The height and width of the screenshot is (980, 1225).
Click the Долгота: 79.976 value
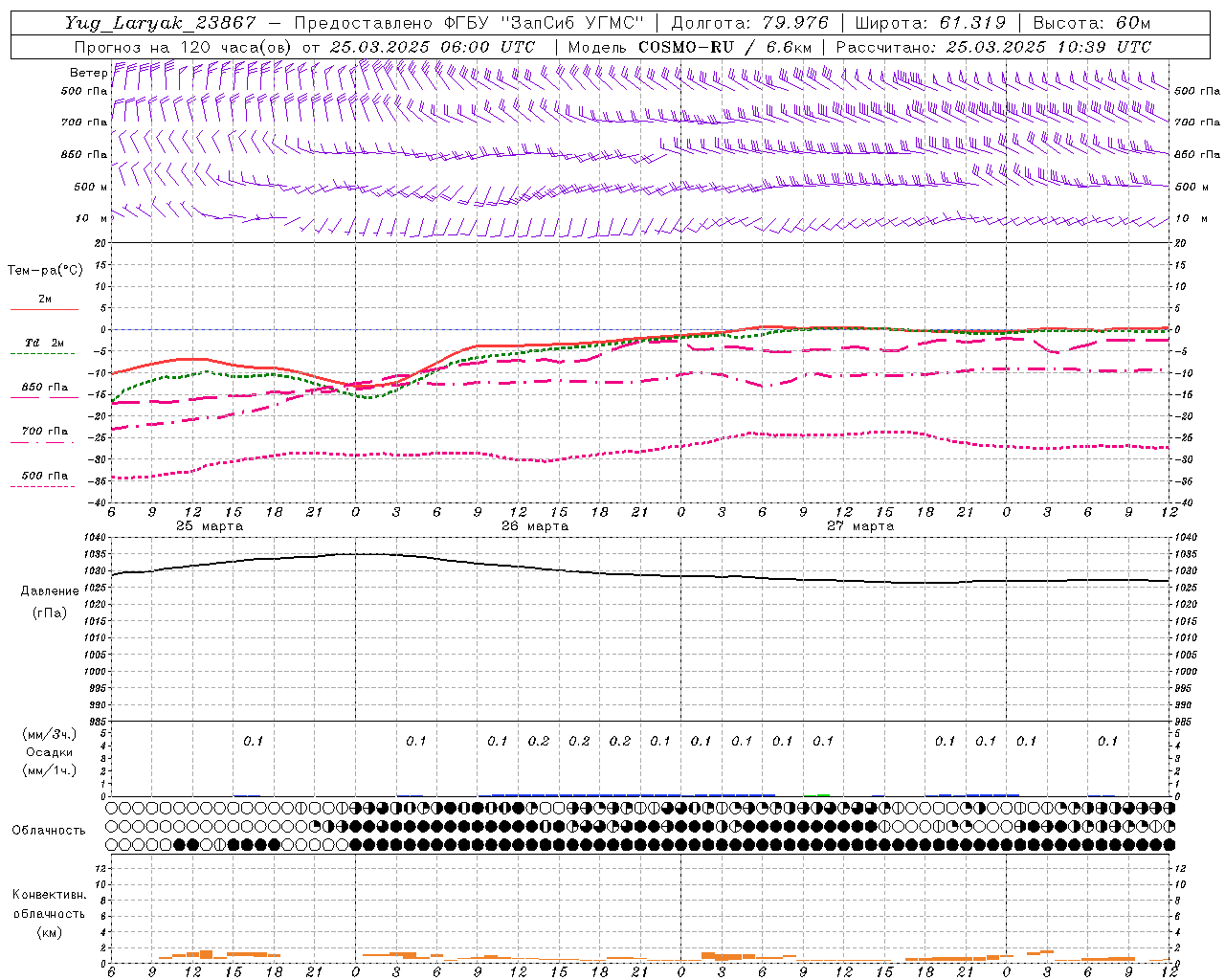[x=749, y=23]
